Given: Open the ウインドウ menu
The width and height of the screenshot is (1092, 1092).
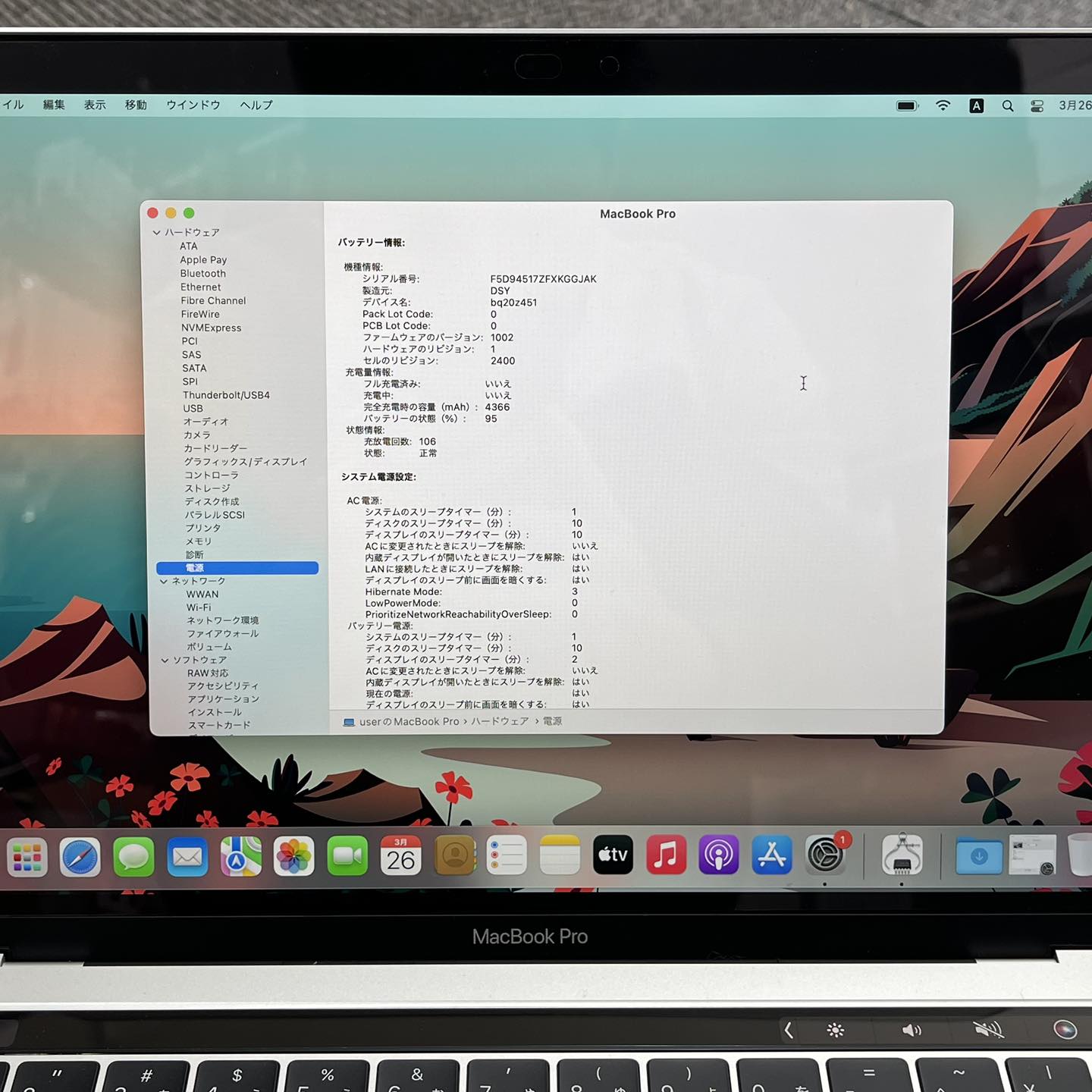Looking at the screenshot, I should (x=193, y=105).
